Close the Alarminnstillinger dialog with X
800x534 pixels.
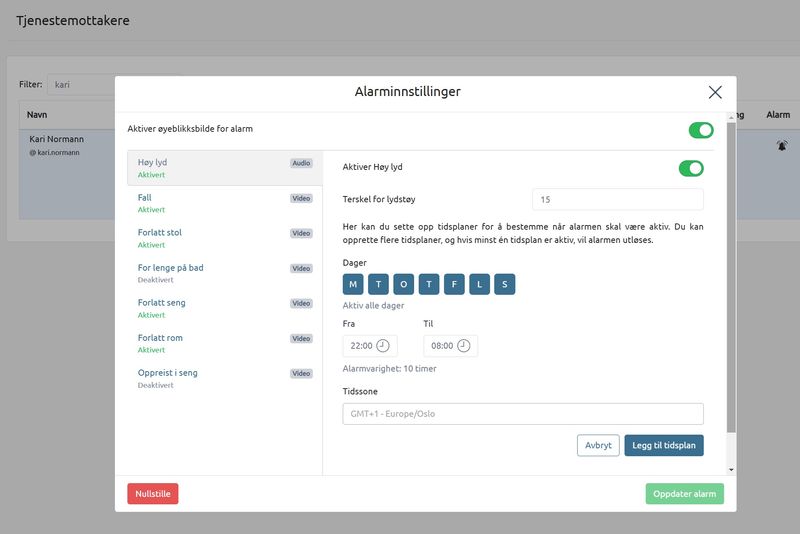point(715,92)
